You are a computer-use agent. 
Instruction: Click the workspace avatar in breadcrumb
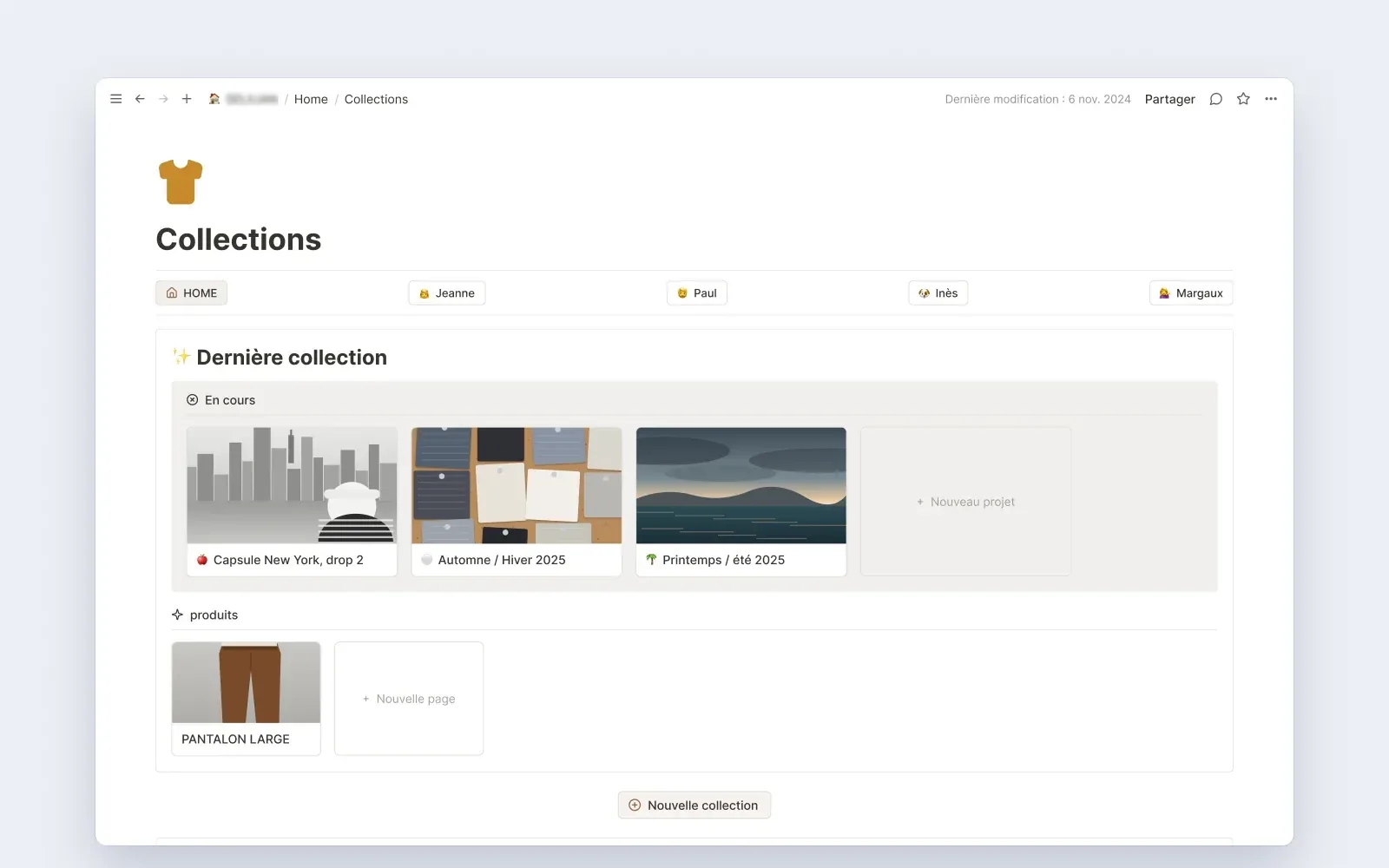click(x=214, y=99)
